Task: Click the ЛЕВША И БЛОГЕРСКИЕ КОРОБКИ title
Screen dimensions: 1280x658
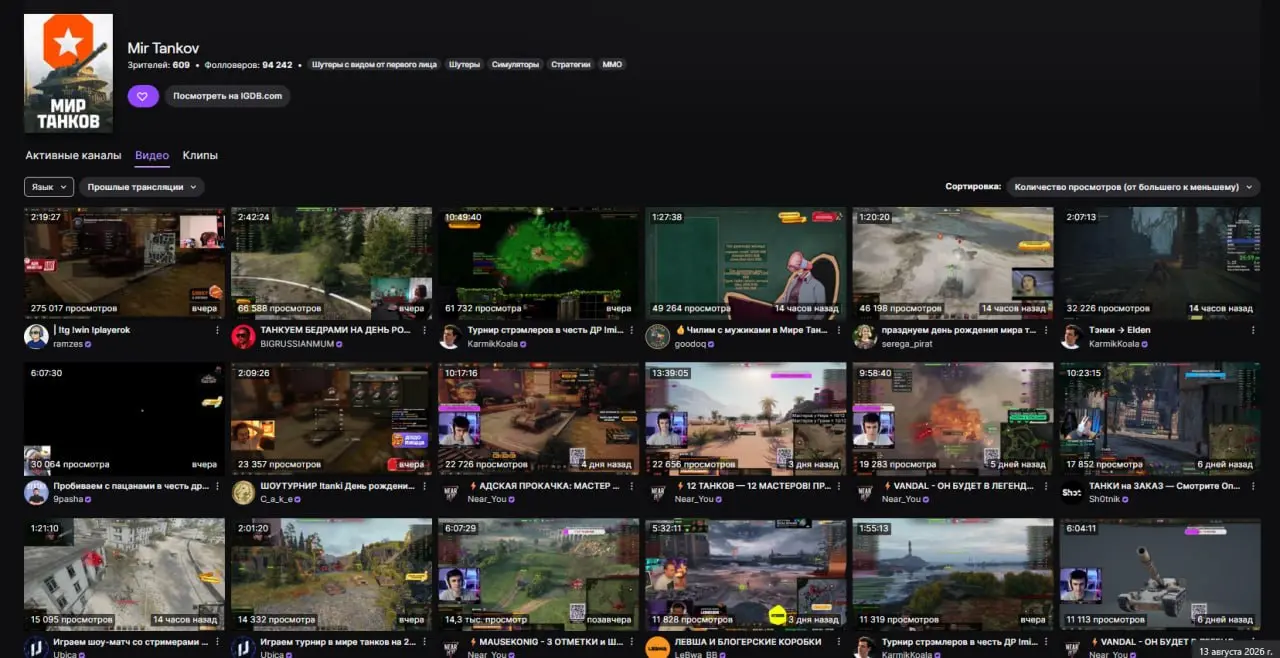Action: pyautogui.click(x=748, y=642)
